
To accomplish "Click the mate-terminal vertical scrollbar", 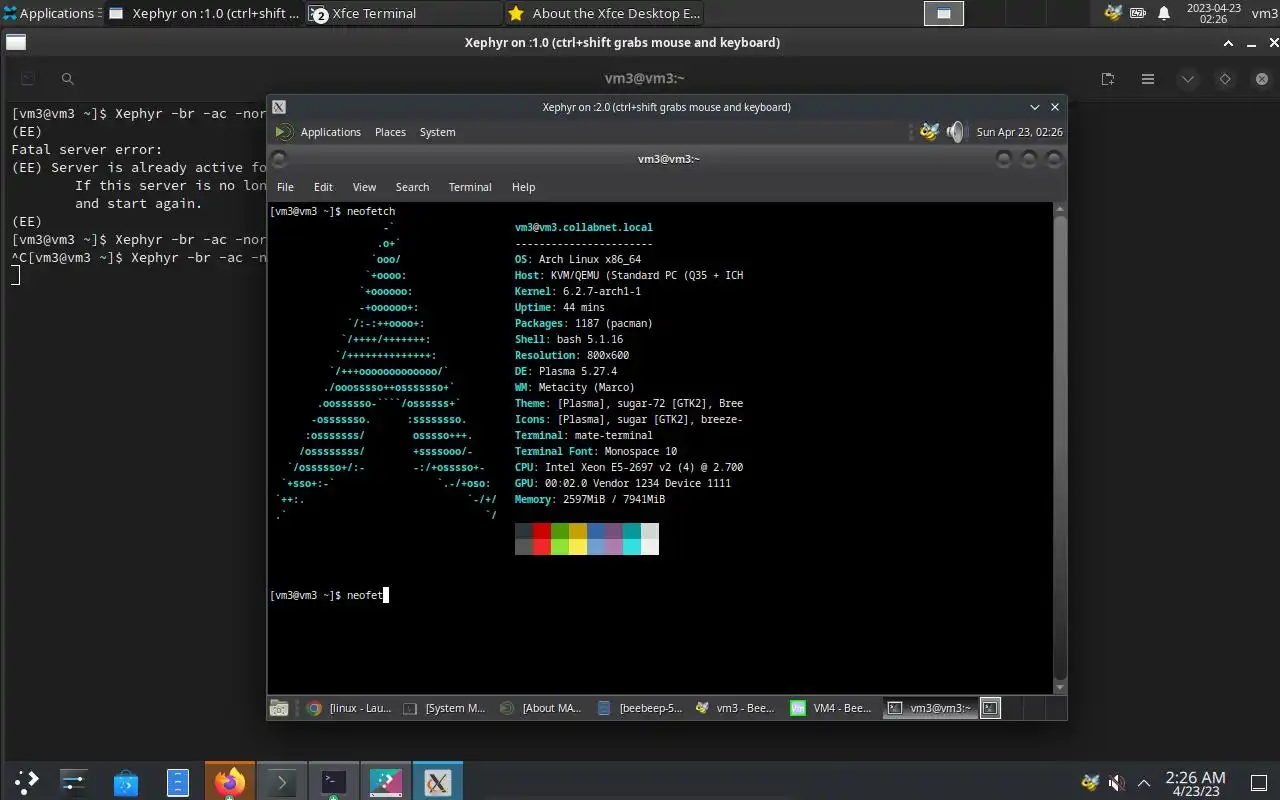I will (1060, 448).
